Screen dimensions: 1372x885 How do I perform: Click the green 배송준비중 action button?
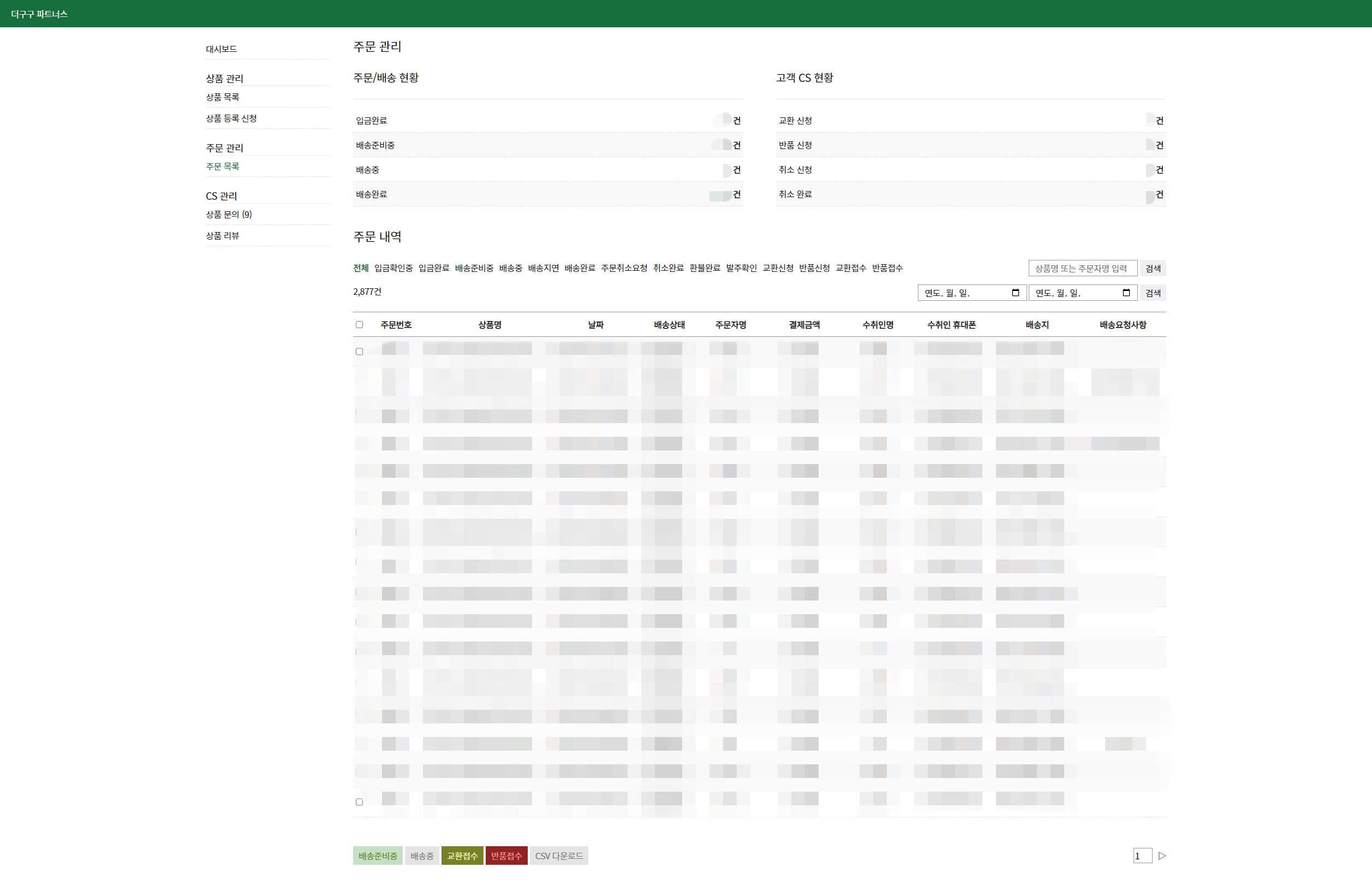(x=377, y=856)
